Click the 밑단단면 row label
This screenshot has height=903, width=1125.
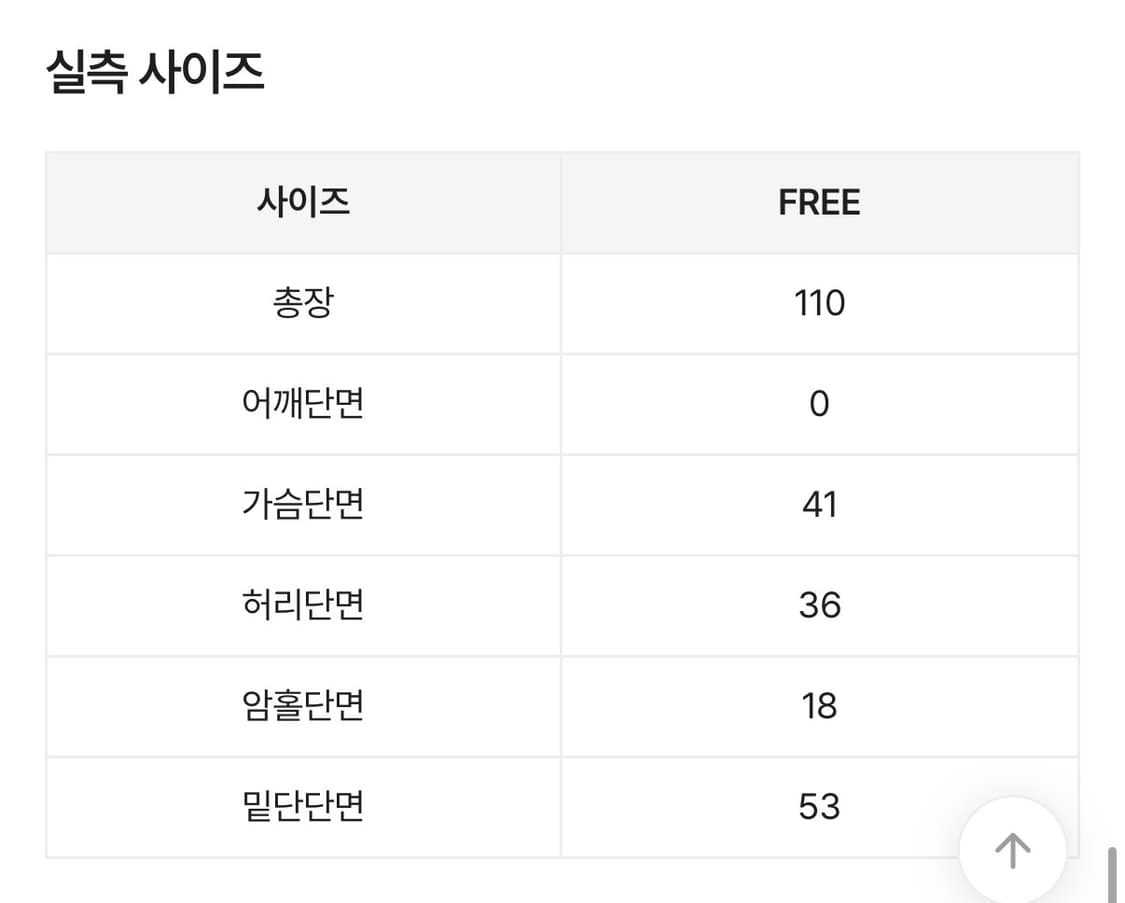click(x=302, y=807)
